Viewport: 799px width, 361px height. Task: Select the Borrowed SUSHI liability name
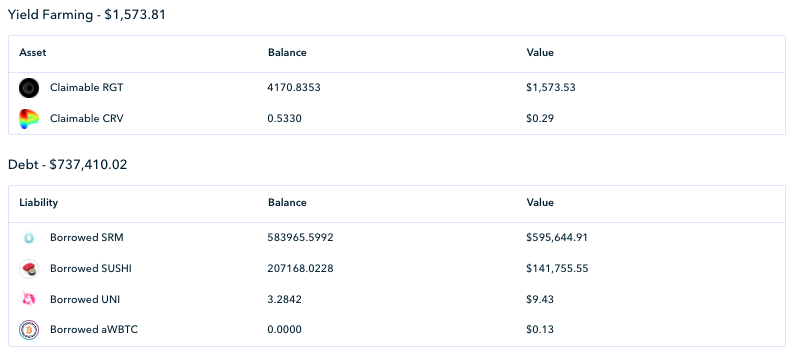(x=91, y=268)
